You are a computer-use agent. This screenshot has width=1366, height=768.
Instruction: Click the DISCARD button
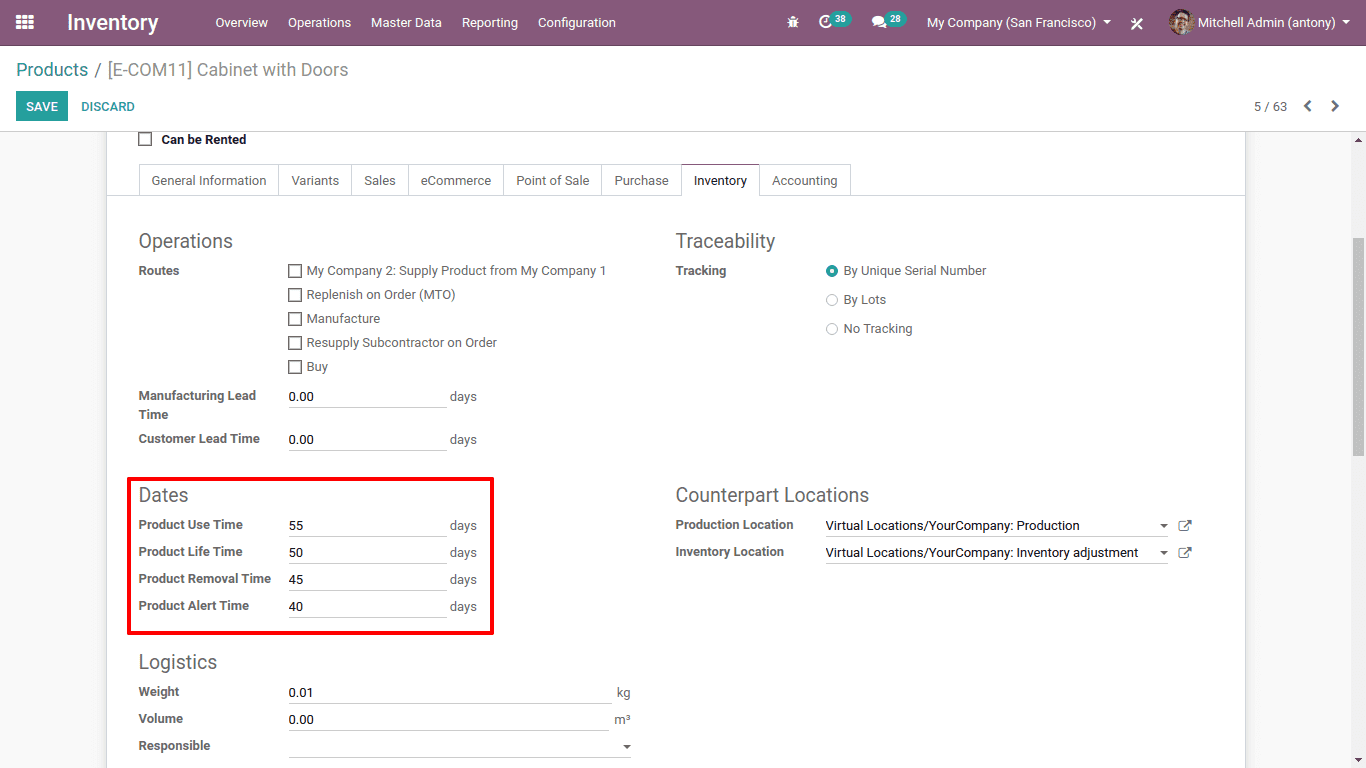[x=108, y=106]
